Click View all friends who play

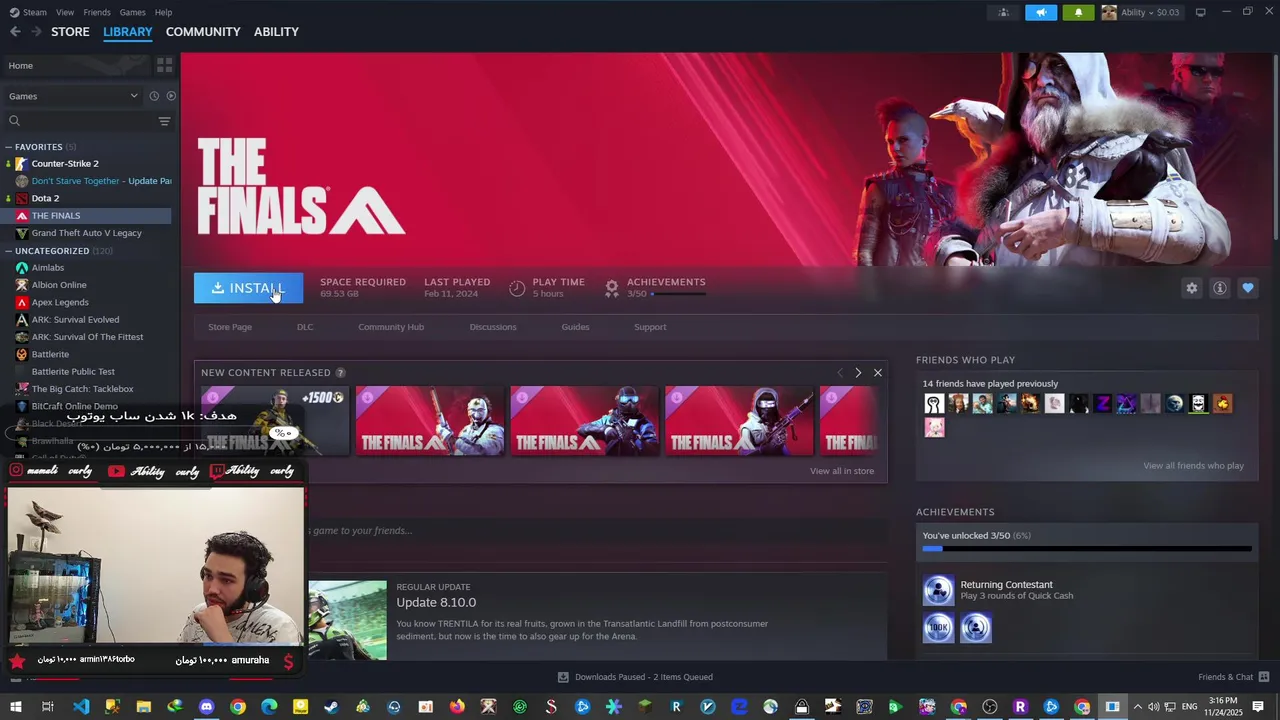1193,466
